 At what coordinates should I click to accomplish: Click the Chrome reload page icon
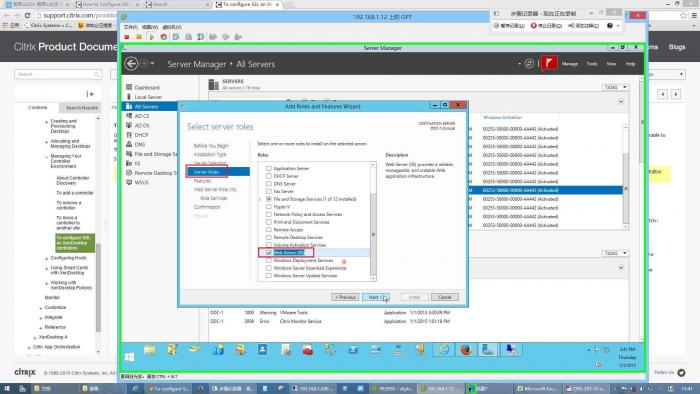tap(28, 15)
